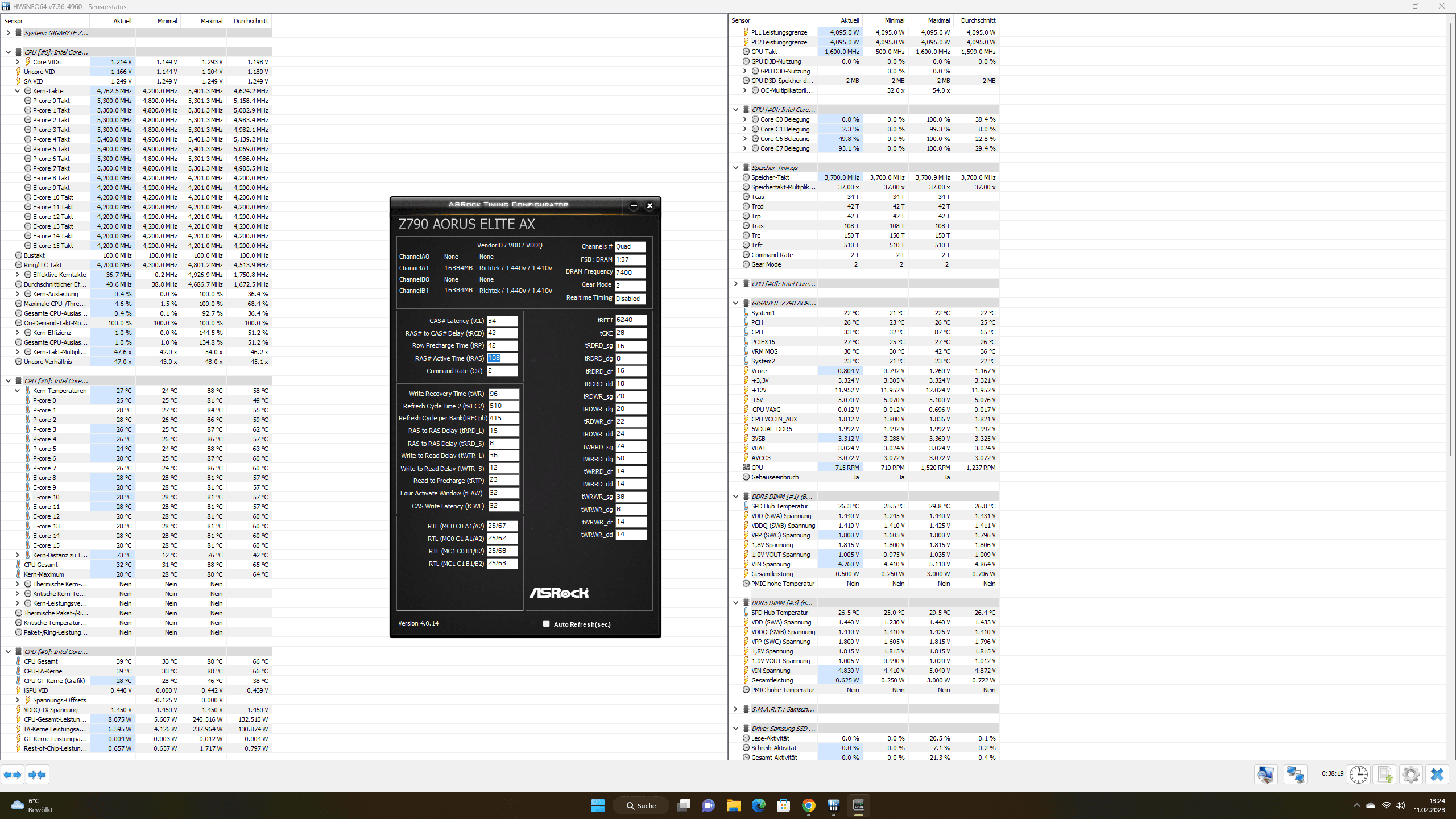Open Windows Start menu
The width and height of the screenshot is (1456, 819).
[x=598, y=805]
